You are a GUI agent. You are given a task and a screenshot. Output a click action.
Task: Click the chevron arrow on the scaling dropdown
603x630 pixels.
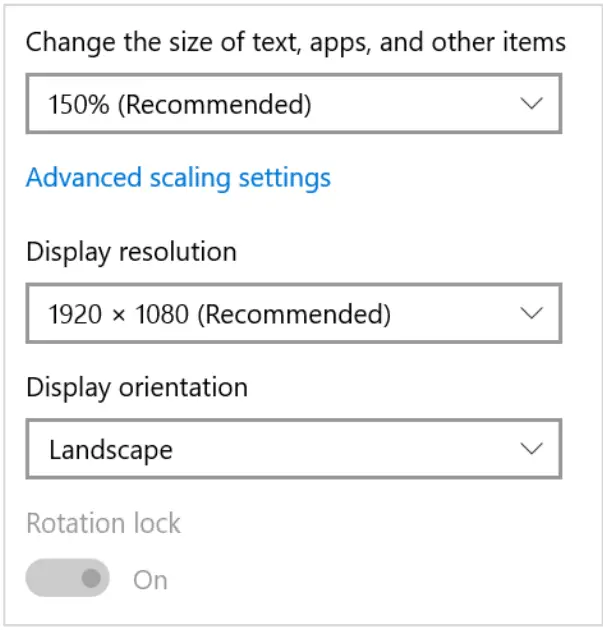point(531,103)
